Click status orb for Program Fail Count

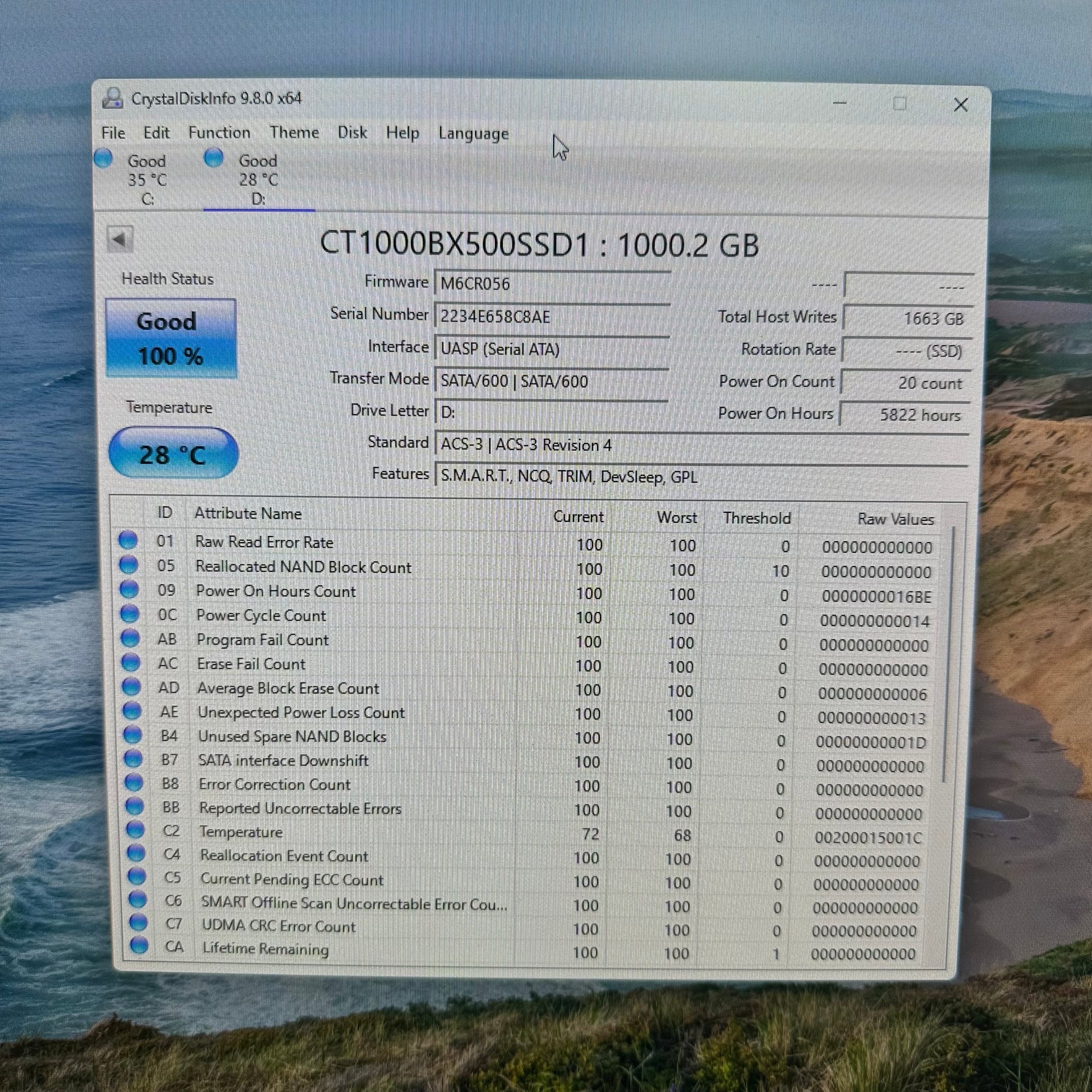[x=130, y=638]
